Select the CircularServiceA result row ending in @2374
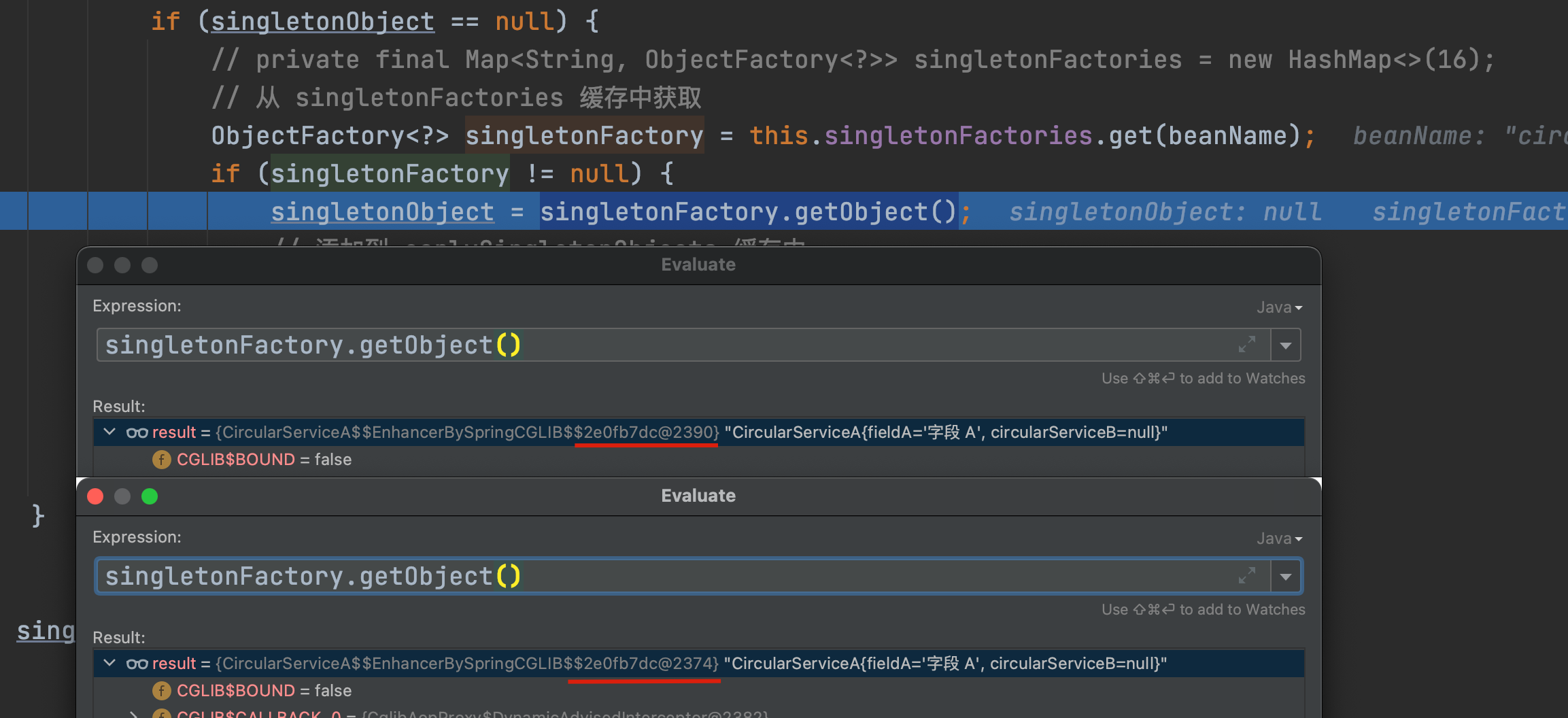 click(699, 664)
